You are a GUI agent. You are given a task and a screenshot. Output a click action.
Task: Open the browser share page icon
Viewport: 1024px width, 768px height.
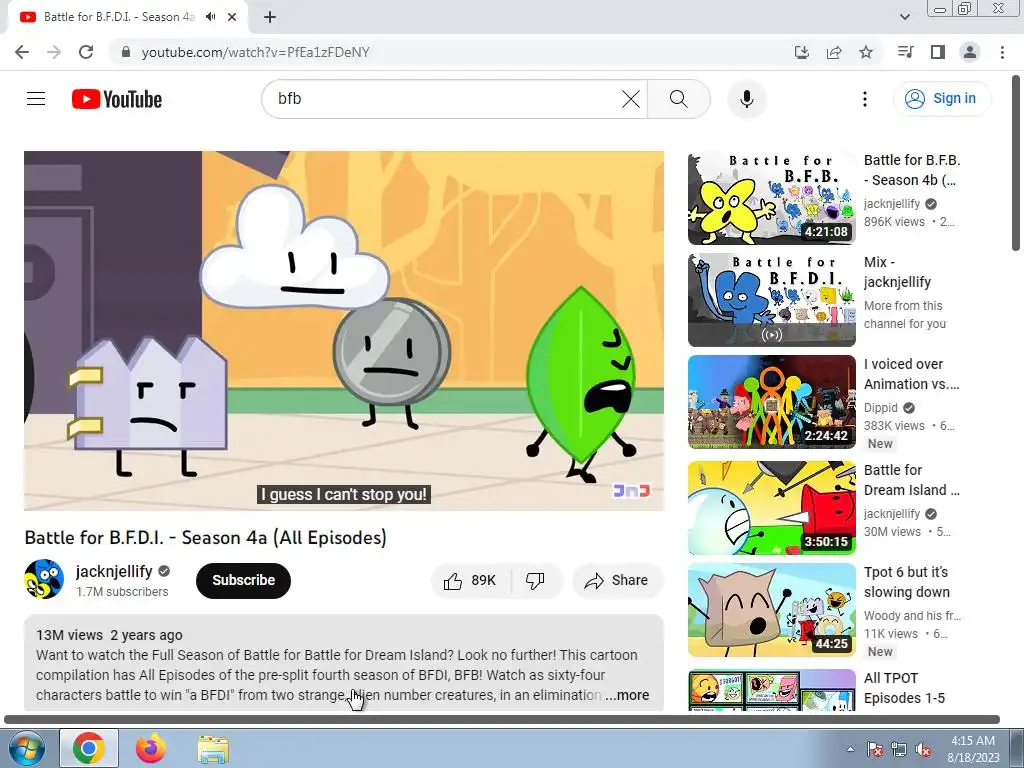tap(834, 52)
